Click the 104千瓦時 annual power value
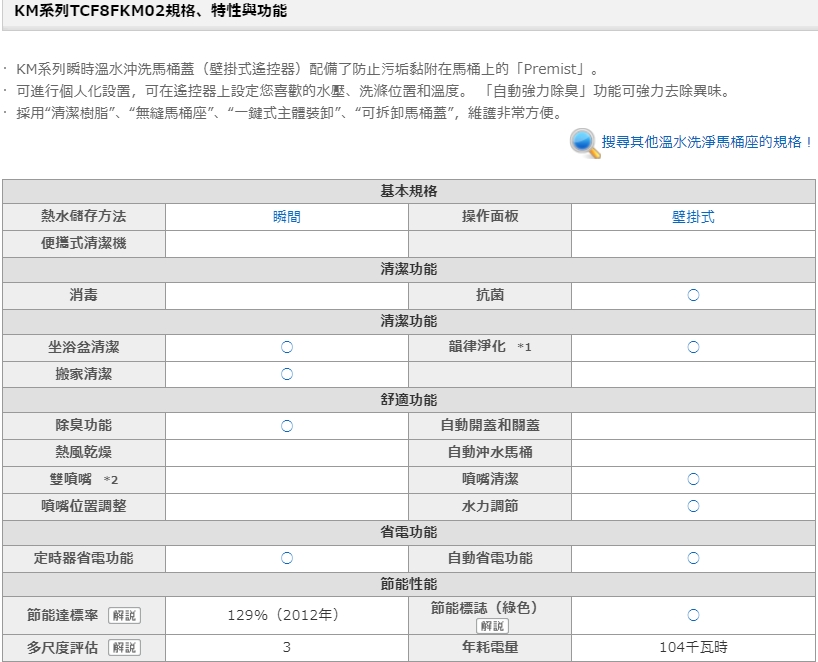818x662 pixels. click(693, 647)
